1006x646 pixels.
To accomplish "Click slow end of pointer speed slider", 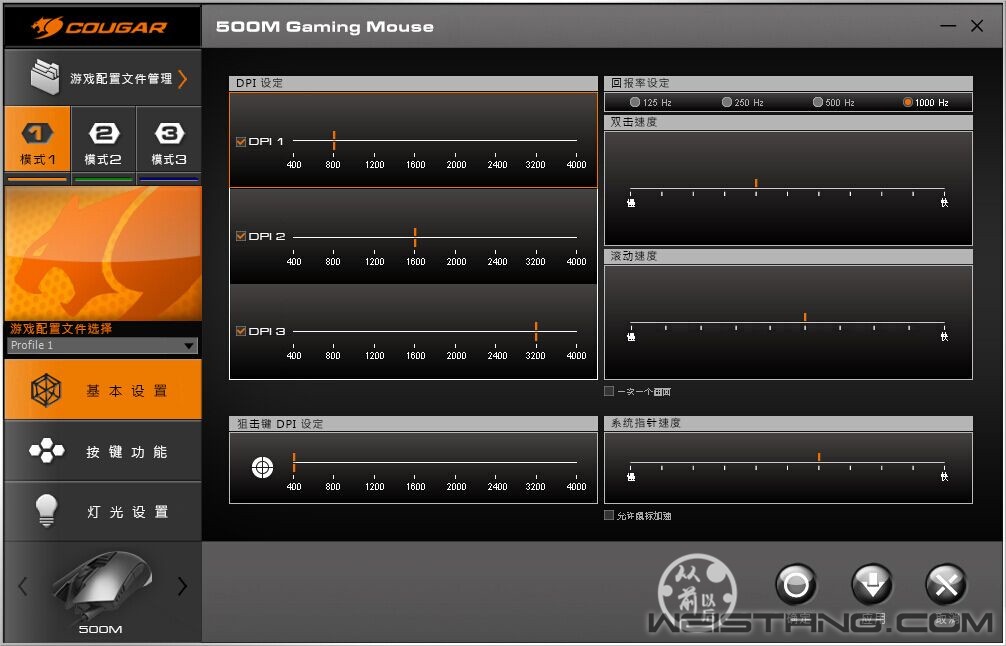I will pos(631,477).
